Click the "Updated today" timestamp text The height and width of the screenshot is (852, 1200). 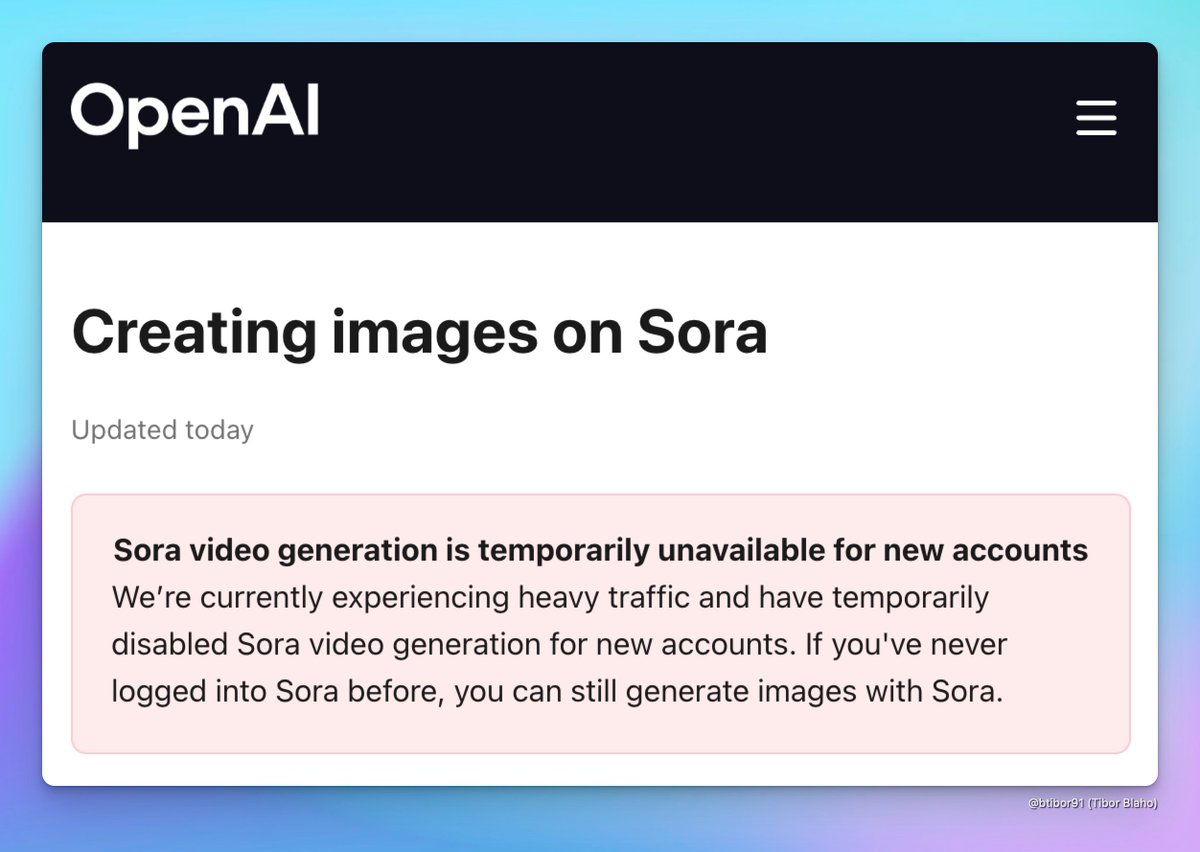pos(162,430)
